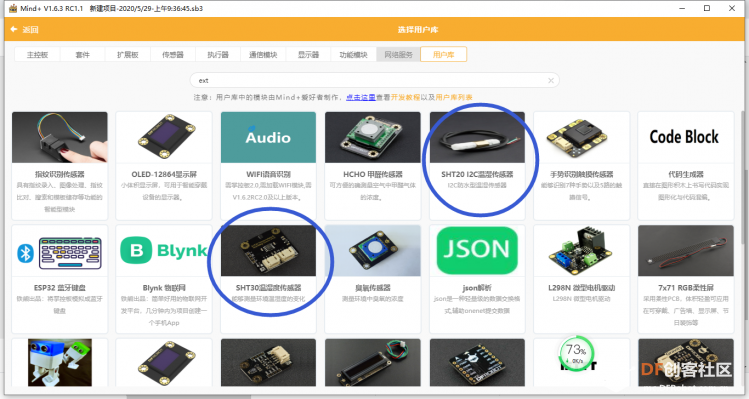Click the 7x71 RGB柔性屏 title
This screenshot has height=399, width=749.
point(685,288)
